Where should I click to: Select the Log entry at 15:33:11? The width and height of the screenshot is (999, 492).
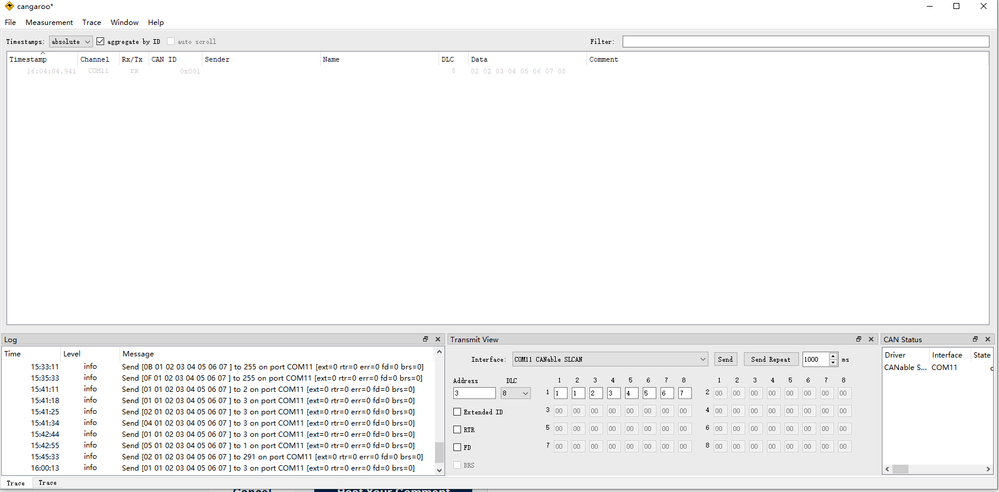[x=220, y=367]
